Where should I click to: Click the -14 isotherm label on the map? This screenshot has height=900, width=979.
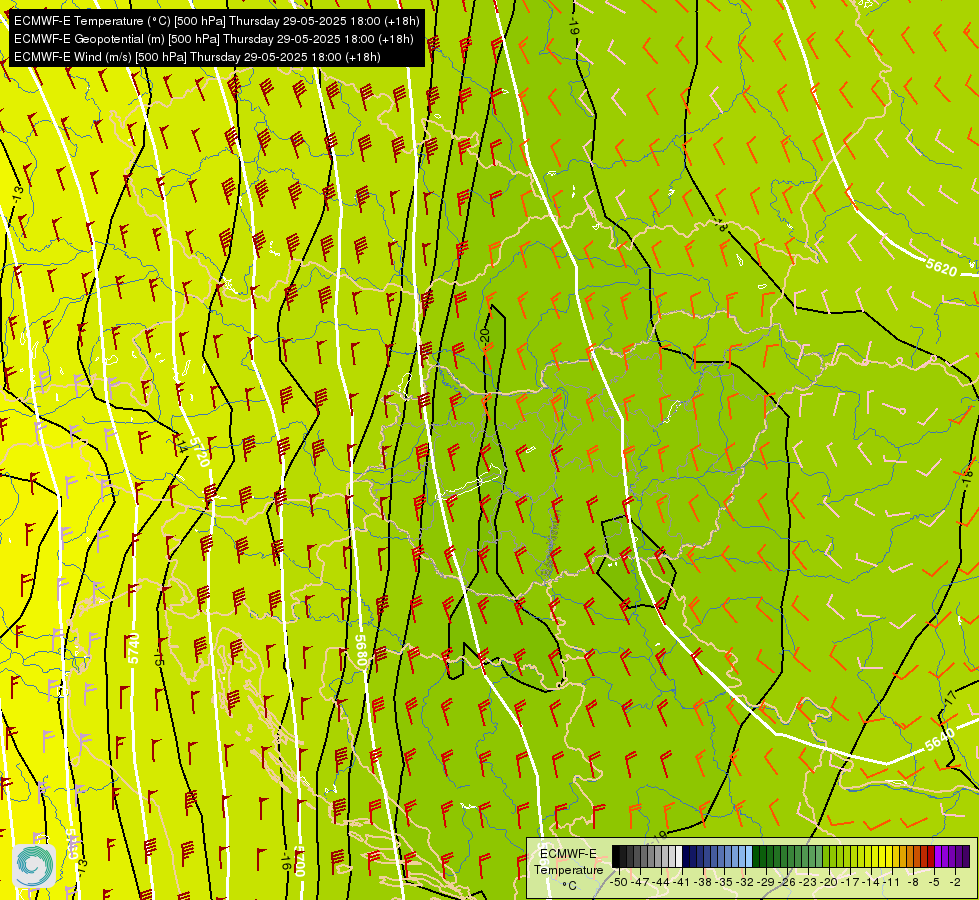[181, 444]
